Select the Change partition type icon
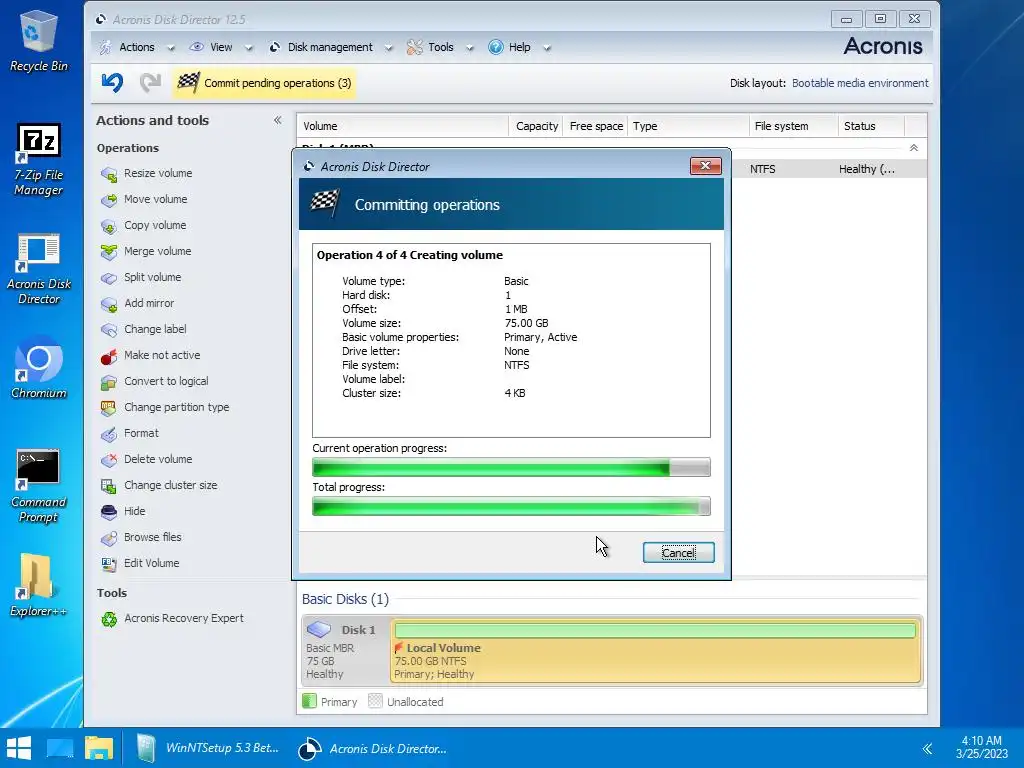This screenshot has width=1024, height=768. (109, 408)
